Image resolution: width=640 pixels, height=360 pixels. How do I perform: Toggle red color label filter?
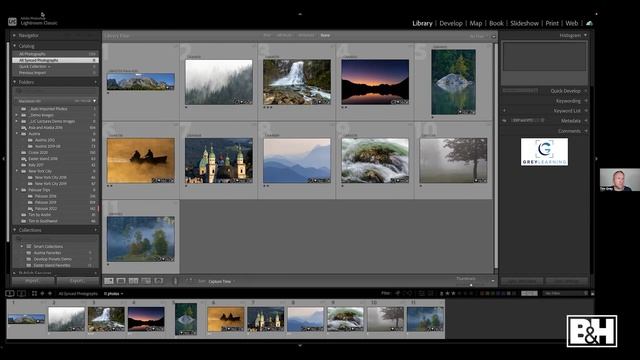483,293
